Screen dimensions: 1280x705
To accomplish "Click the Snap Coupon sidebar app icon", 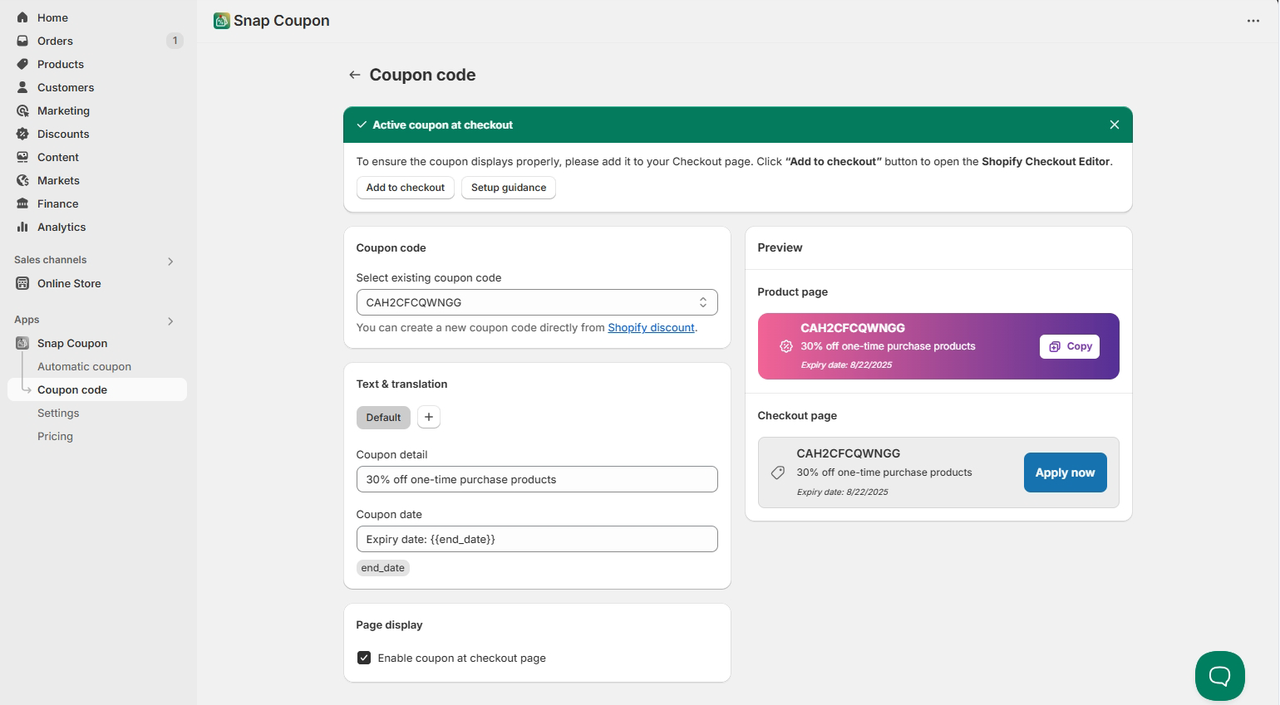I will point(22,343).
